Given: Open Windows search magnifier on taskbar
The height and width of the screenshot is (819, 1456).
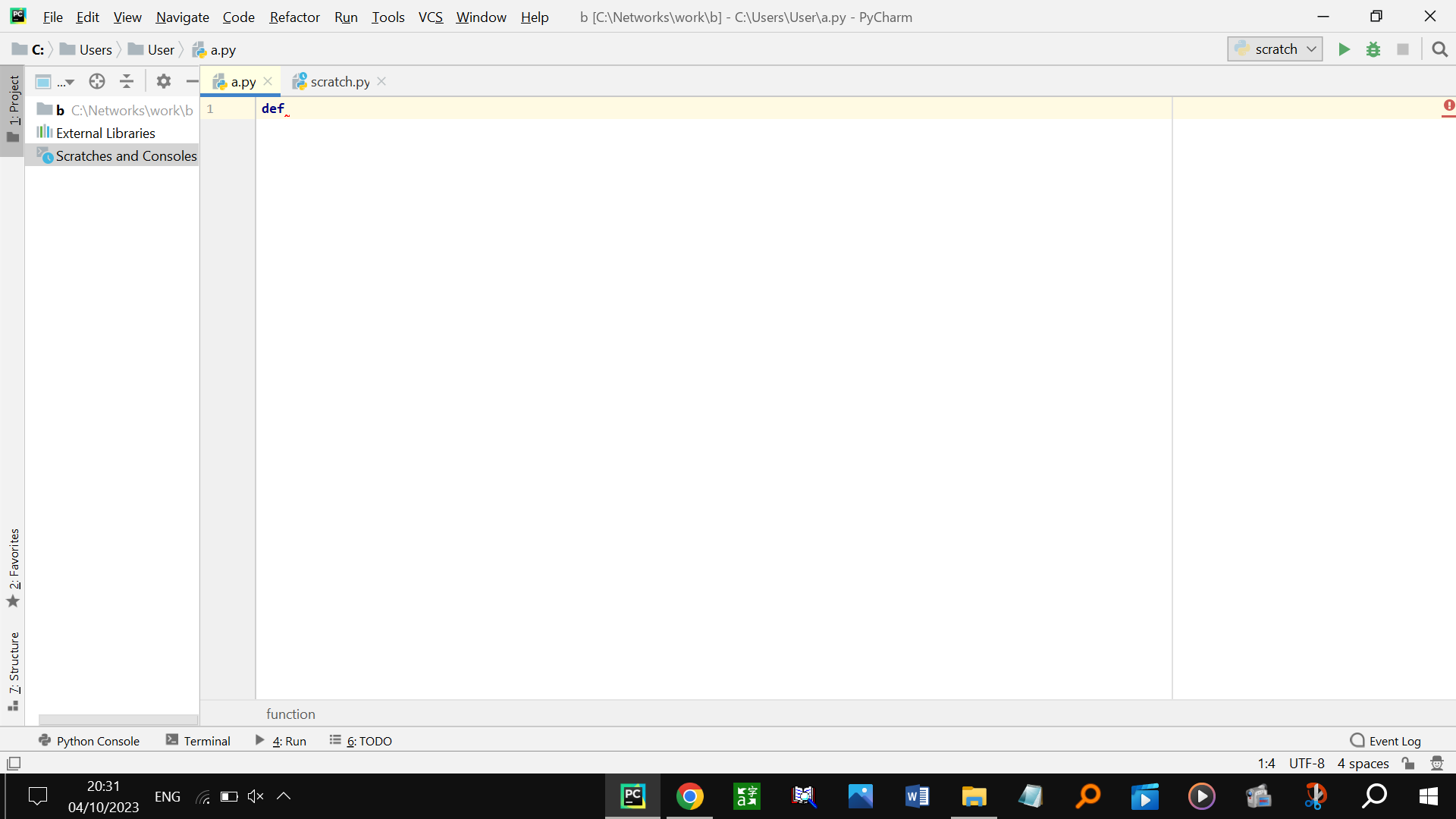Looking at the screenshot, I should [x=1373, y=796].
